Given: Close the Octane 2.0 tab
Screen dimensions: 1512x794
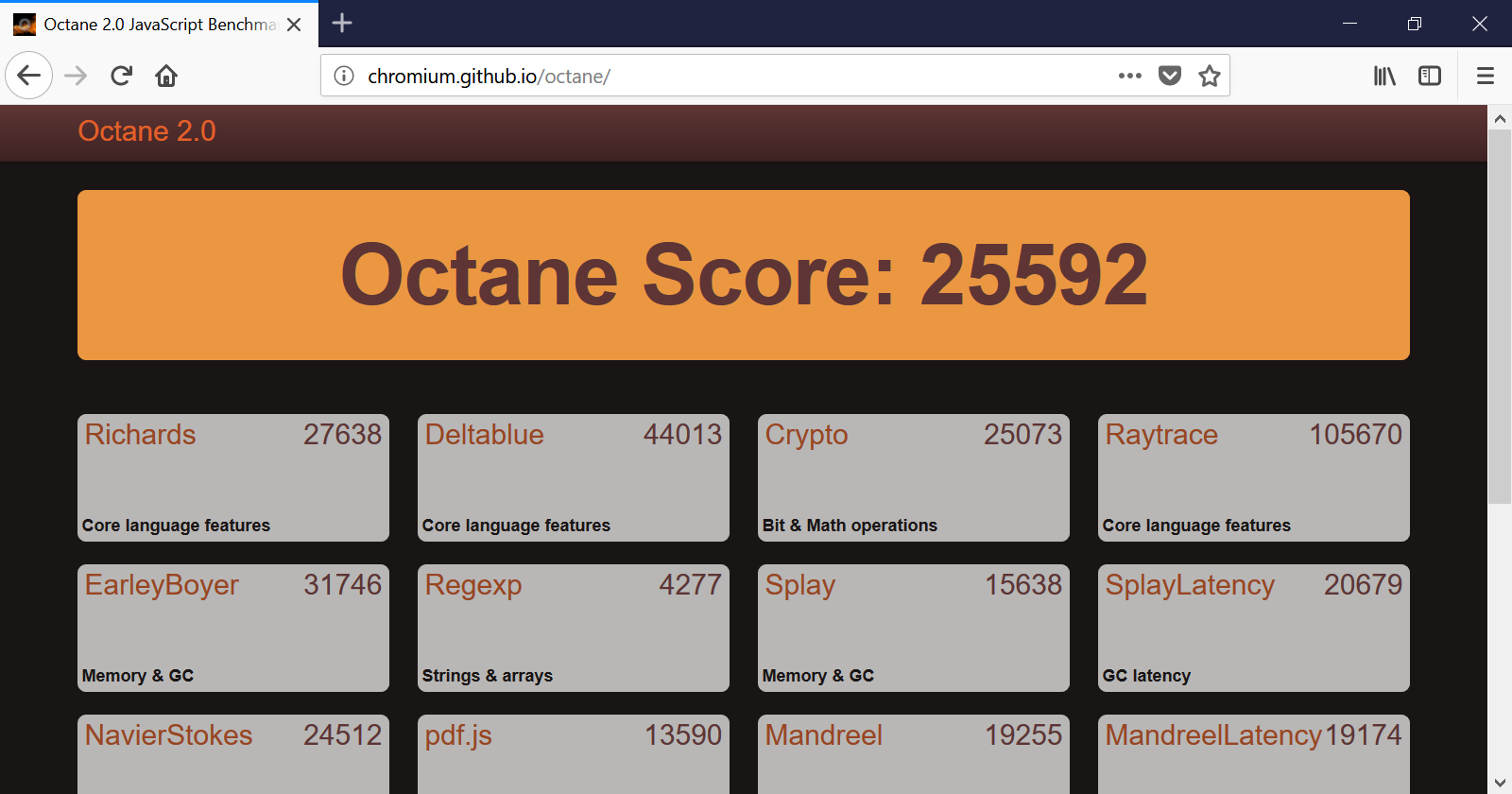Looking at the screenshot, I should click(294, 25).
